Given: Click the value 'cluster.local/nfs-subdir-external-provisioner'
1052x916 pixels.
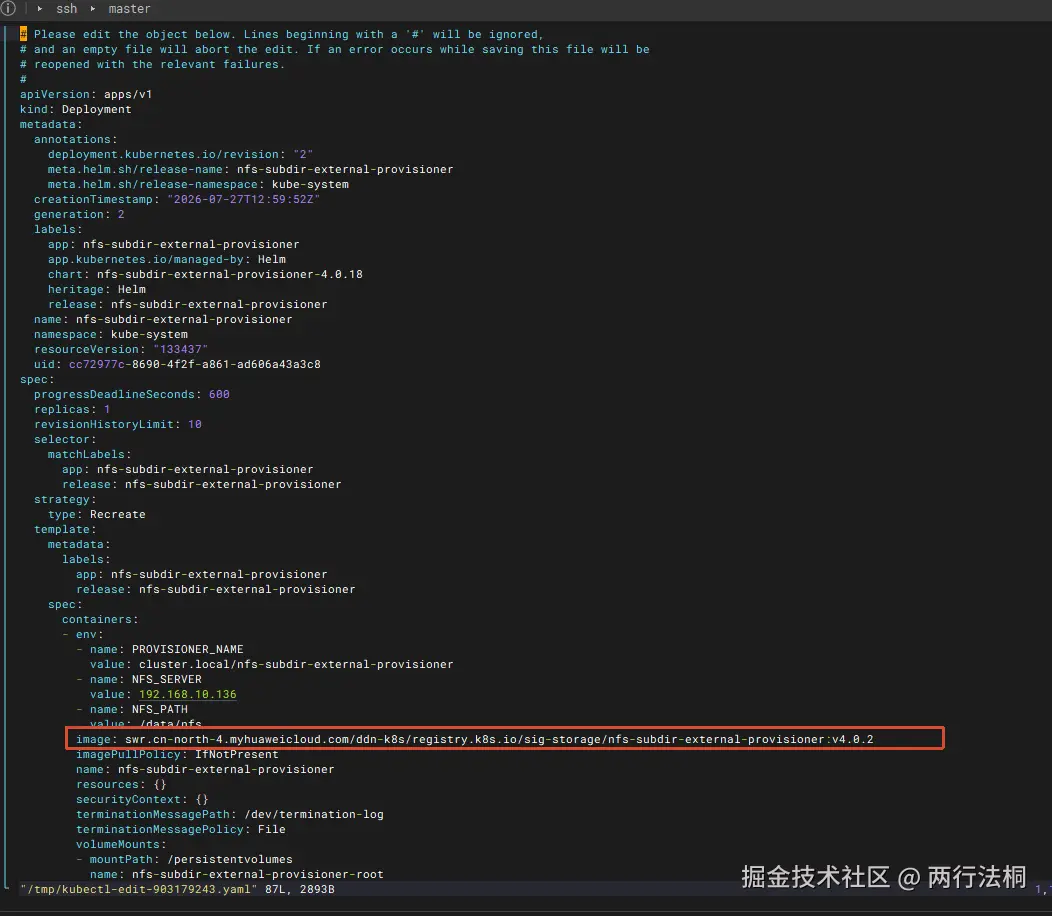Looking at the screenshot, I should pos(296,664).
